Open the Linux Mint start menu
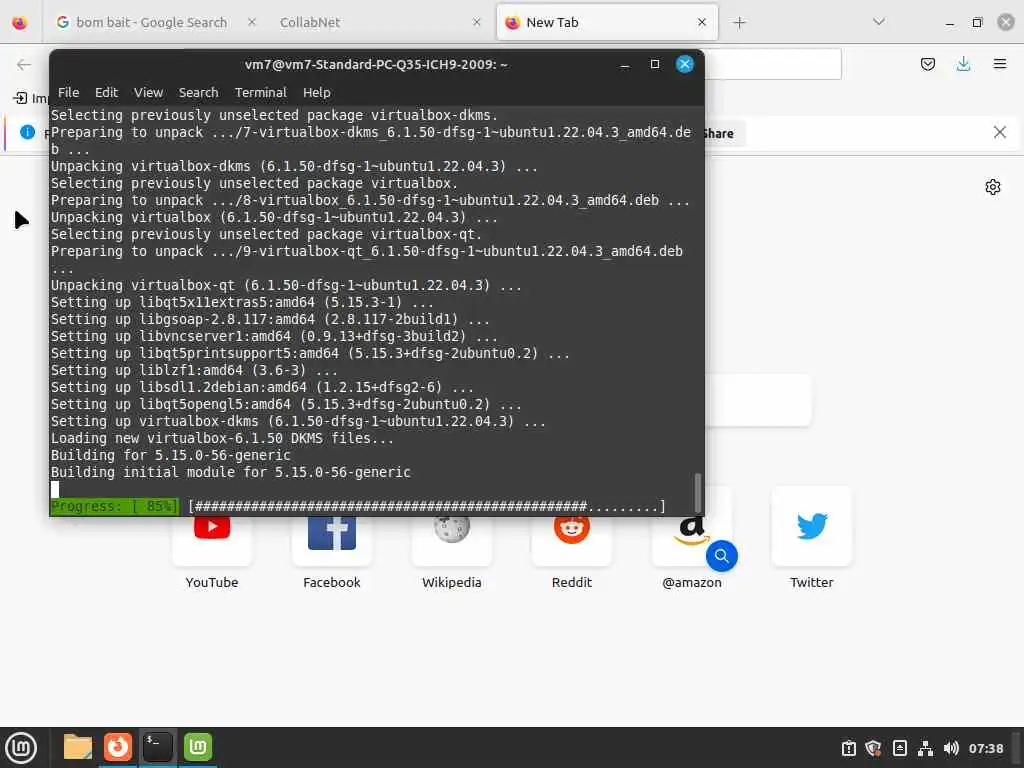1024x768 pixels. (x=21, y=748)
